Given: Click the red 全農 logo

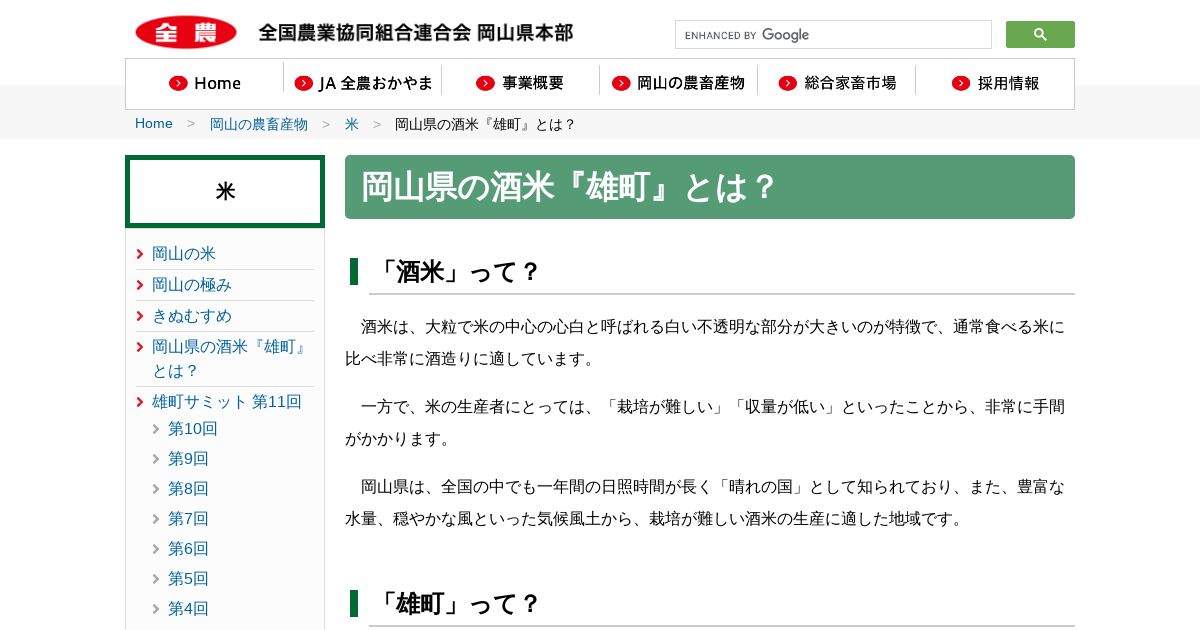Looking at the screenshot, I should pyautogui.click(x=186, y=32).
